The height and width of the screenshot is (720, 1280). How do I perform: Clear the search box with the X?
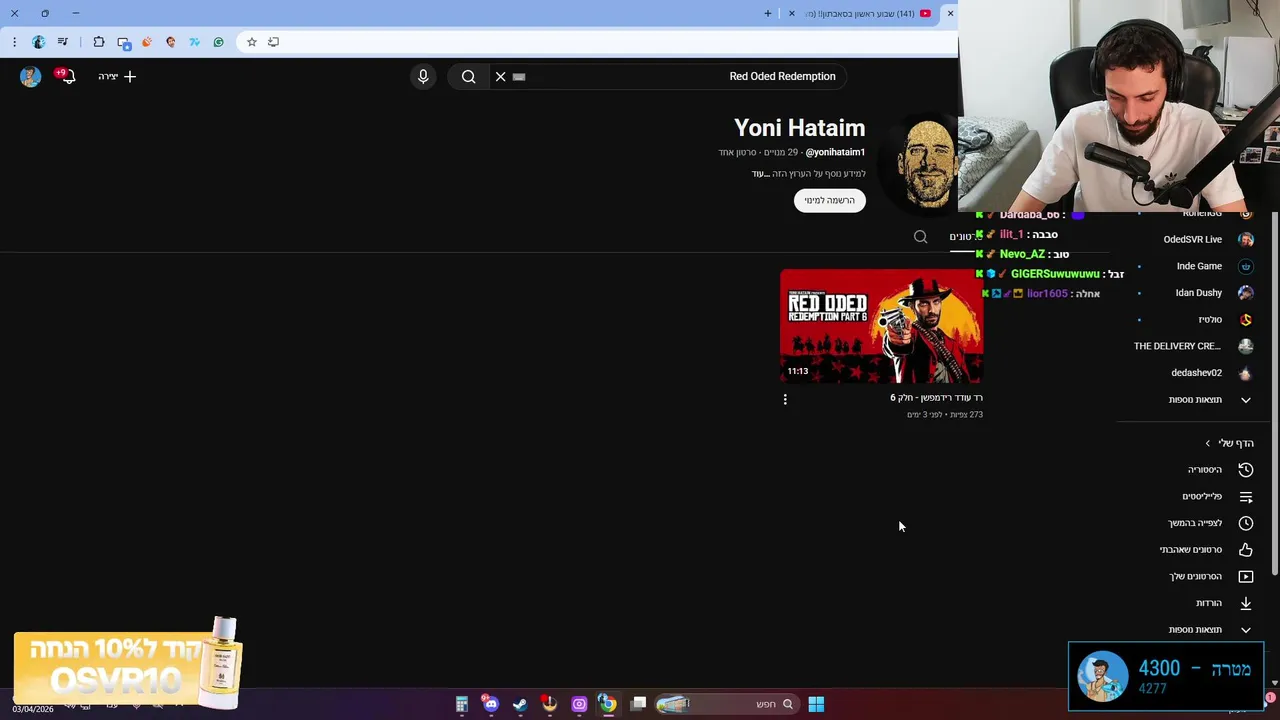[x=501, y=76]
